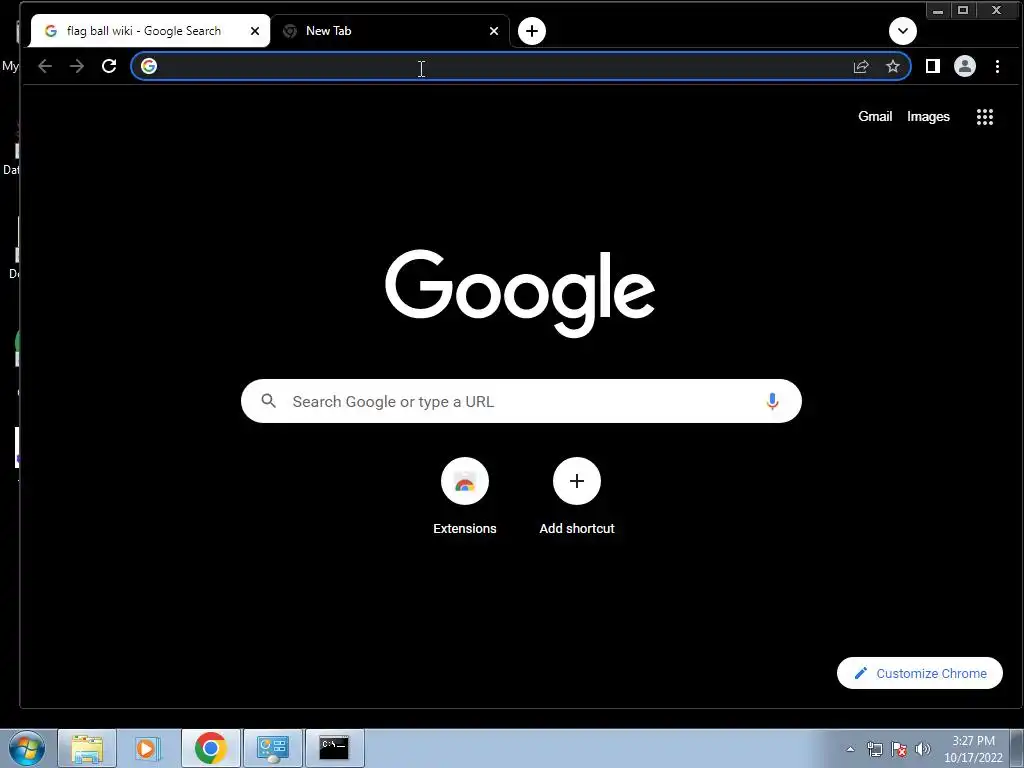
Task: Open the command prompt taskbar icon
Action: 334,748
